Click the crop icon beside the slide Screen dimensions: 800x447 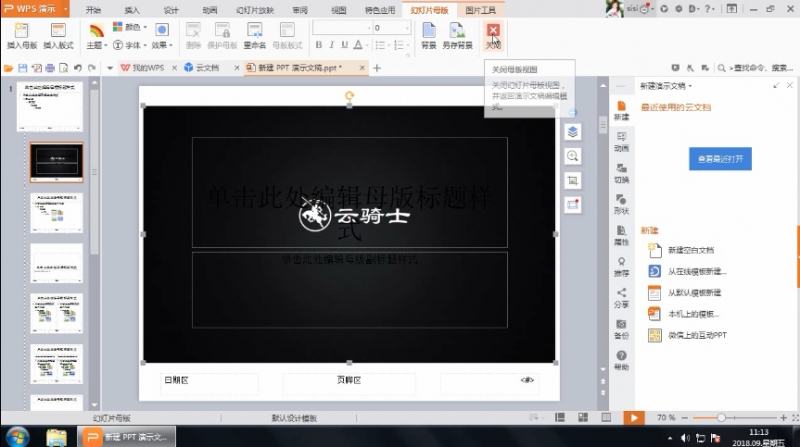(572, 181)
